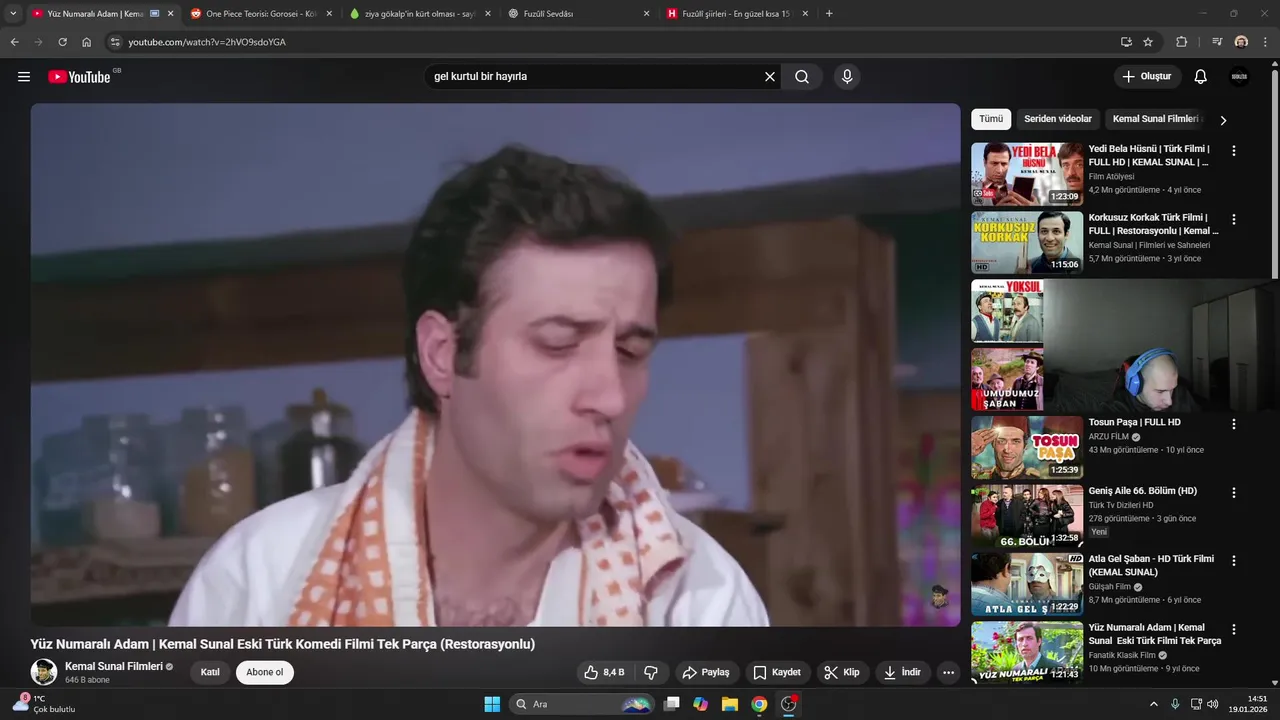Viewport: 1280px width, 720px height.
Task: Select the Seriden videolar chip
Action: 1058,119
